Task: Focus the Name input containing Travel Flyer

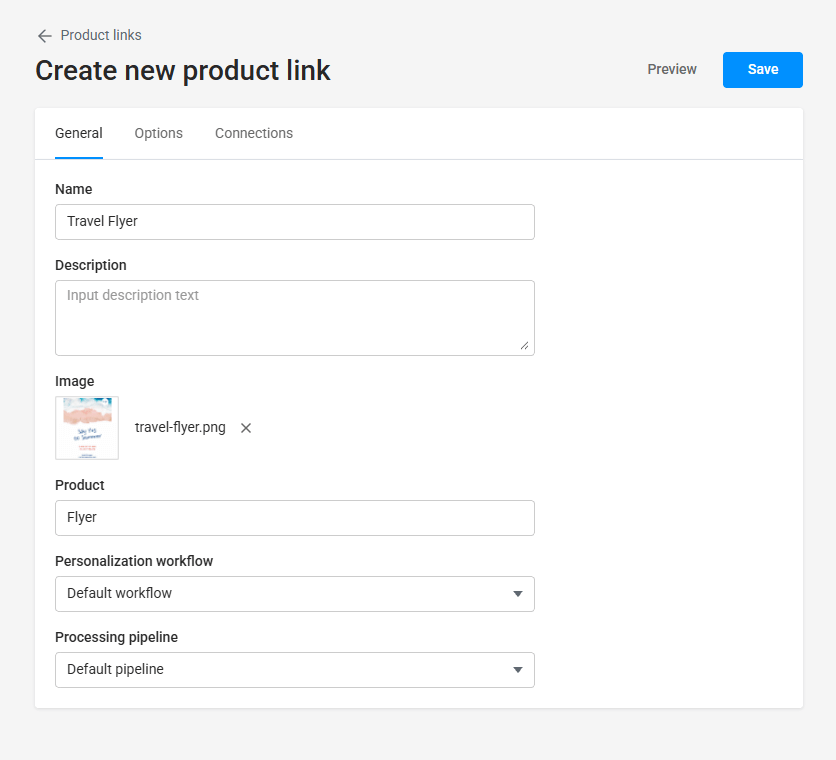Action: [x=295, y=221]
